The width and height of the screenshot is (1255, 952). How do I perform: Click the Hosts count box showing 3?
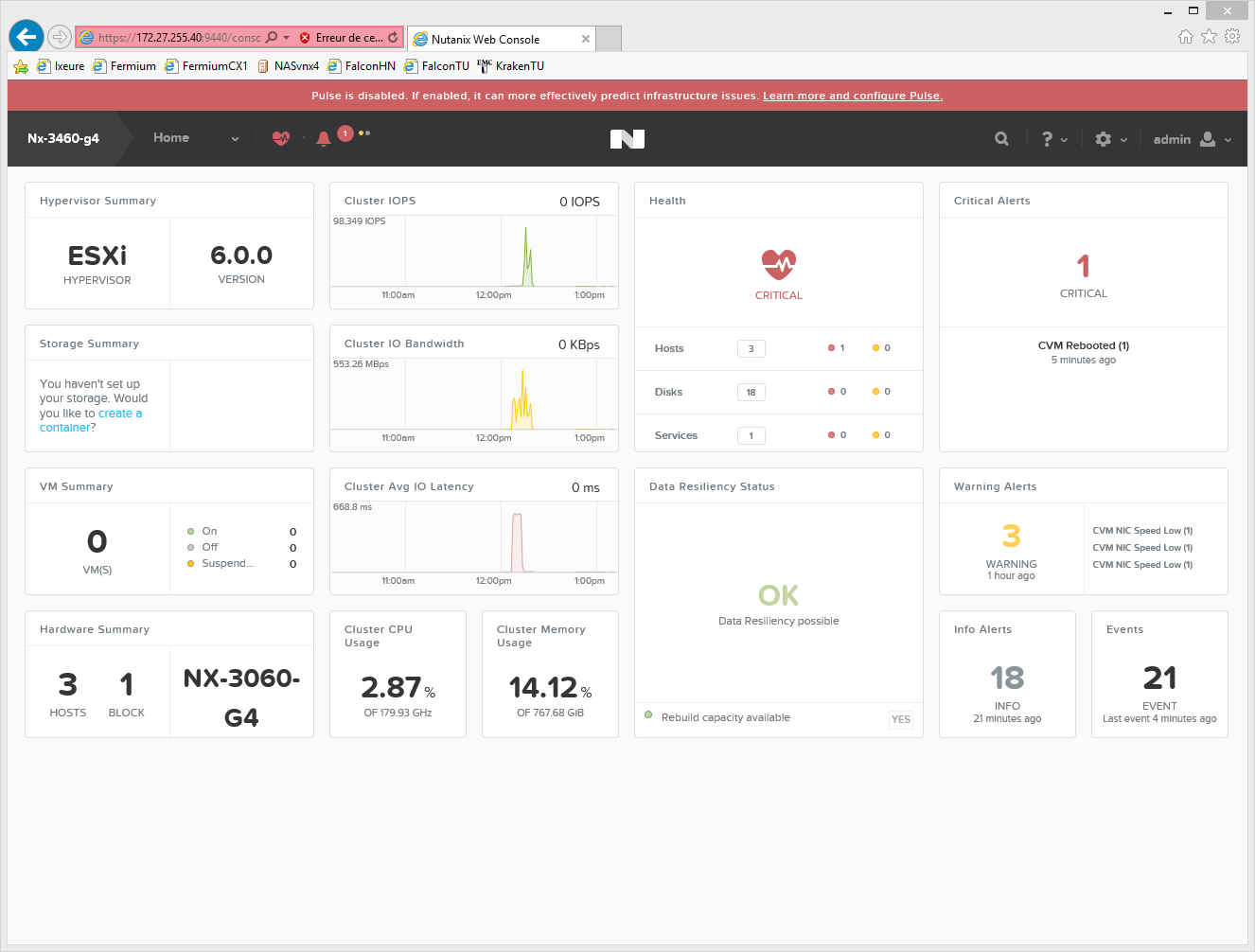[751, 348]
